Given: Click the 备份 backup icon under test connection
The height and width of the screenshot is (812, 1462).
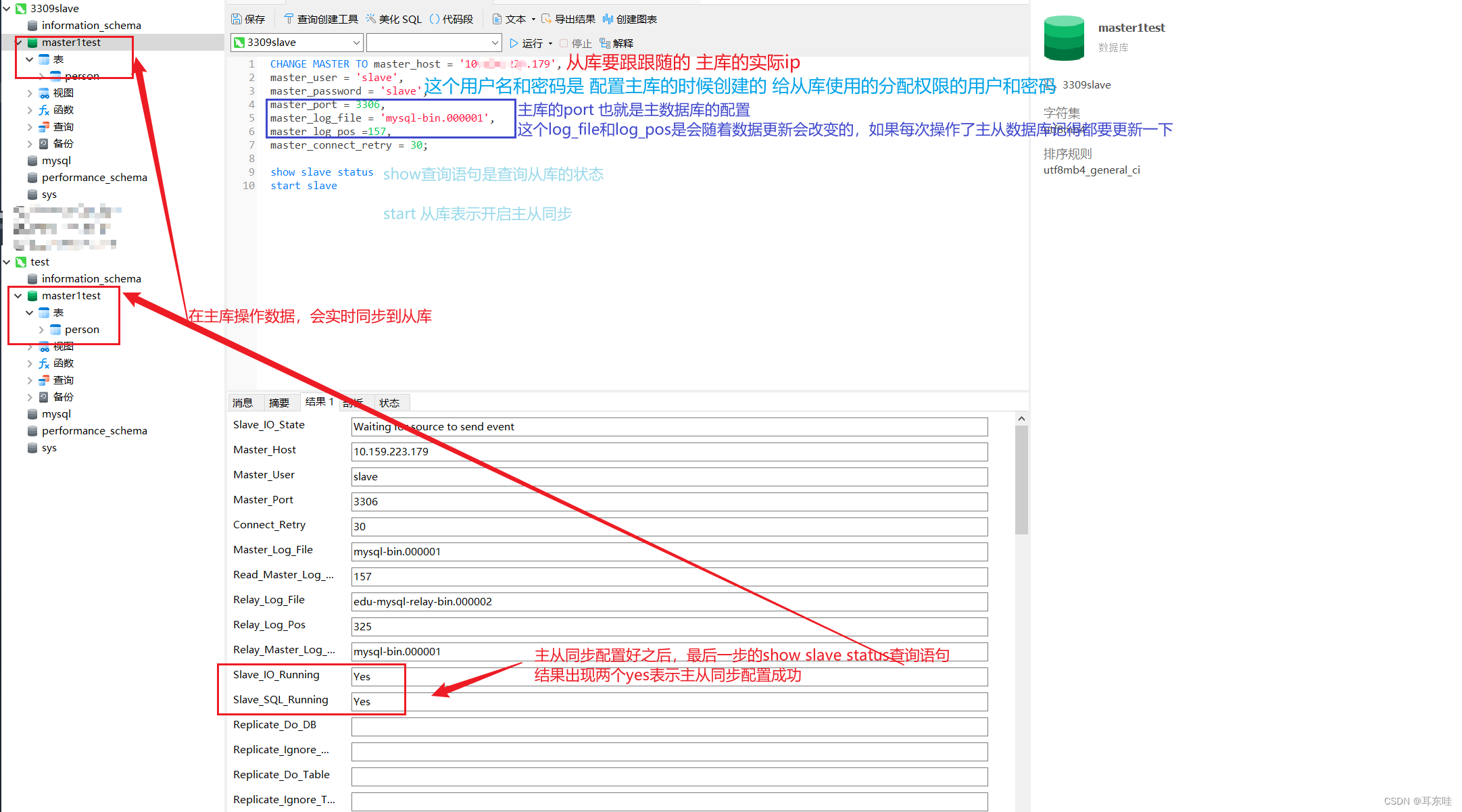Looking at the screenshot, I should tap(44, 397).
